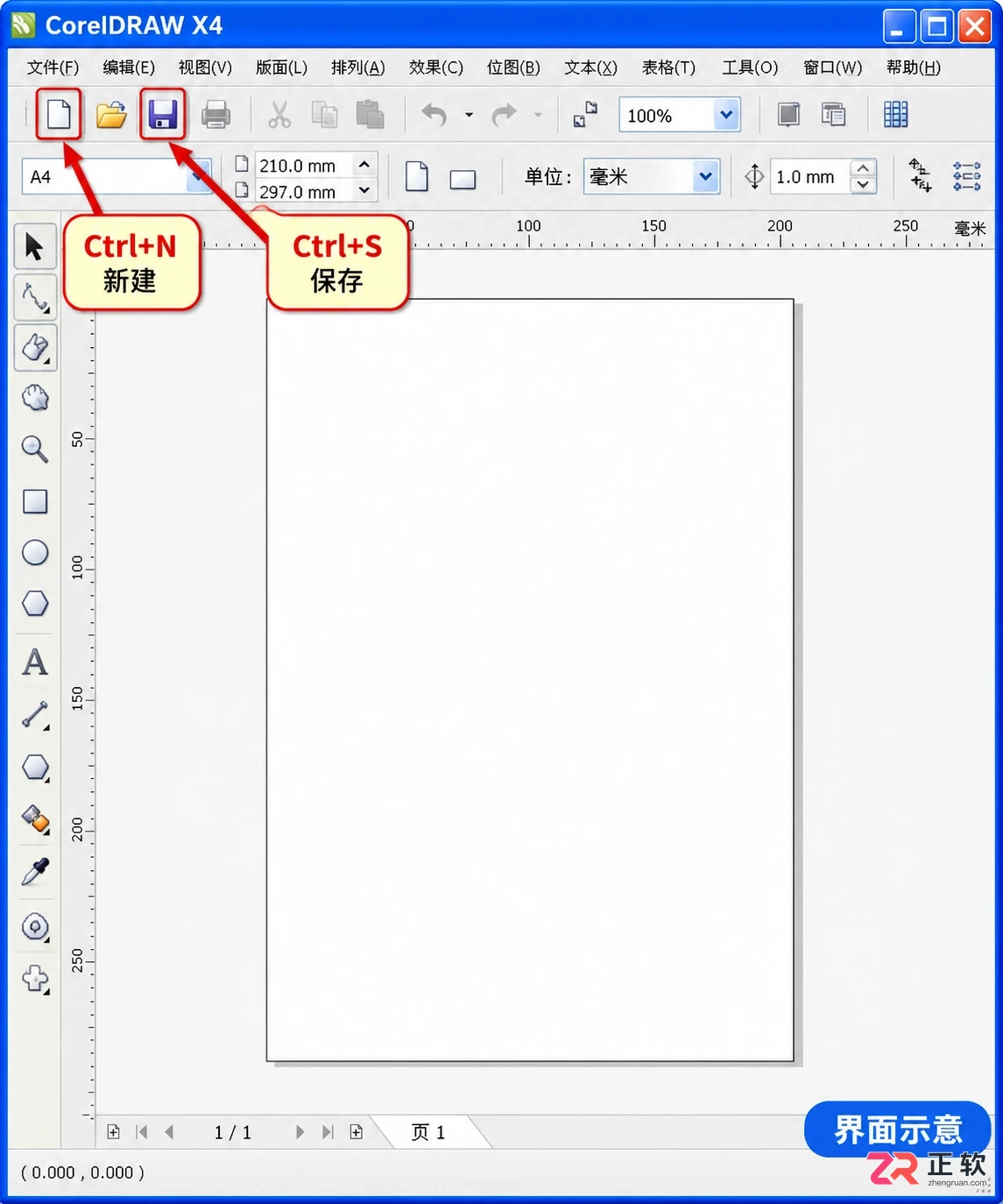Click the Print icon
This screenshot has width=1003, height=1204.
click(x=215, y=115)
